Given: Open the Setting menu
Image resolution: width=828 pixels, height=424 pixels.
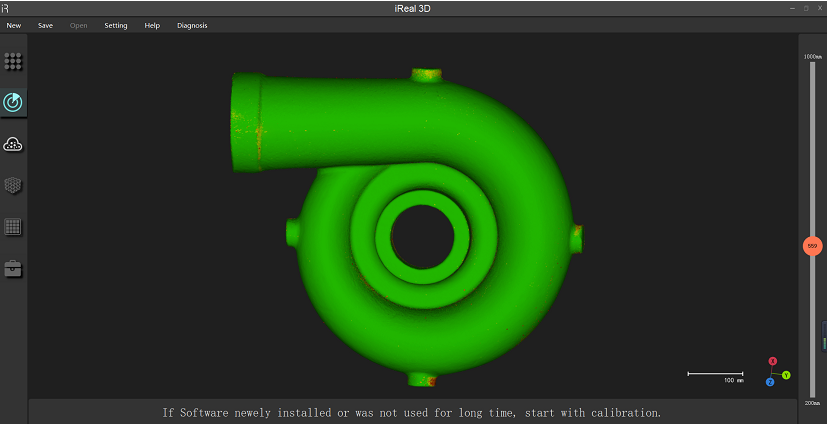Looking at the screenshot, I should tap(116, 25).
